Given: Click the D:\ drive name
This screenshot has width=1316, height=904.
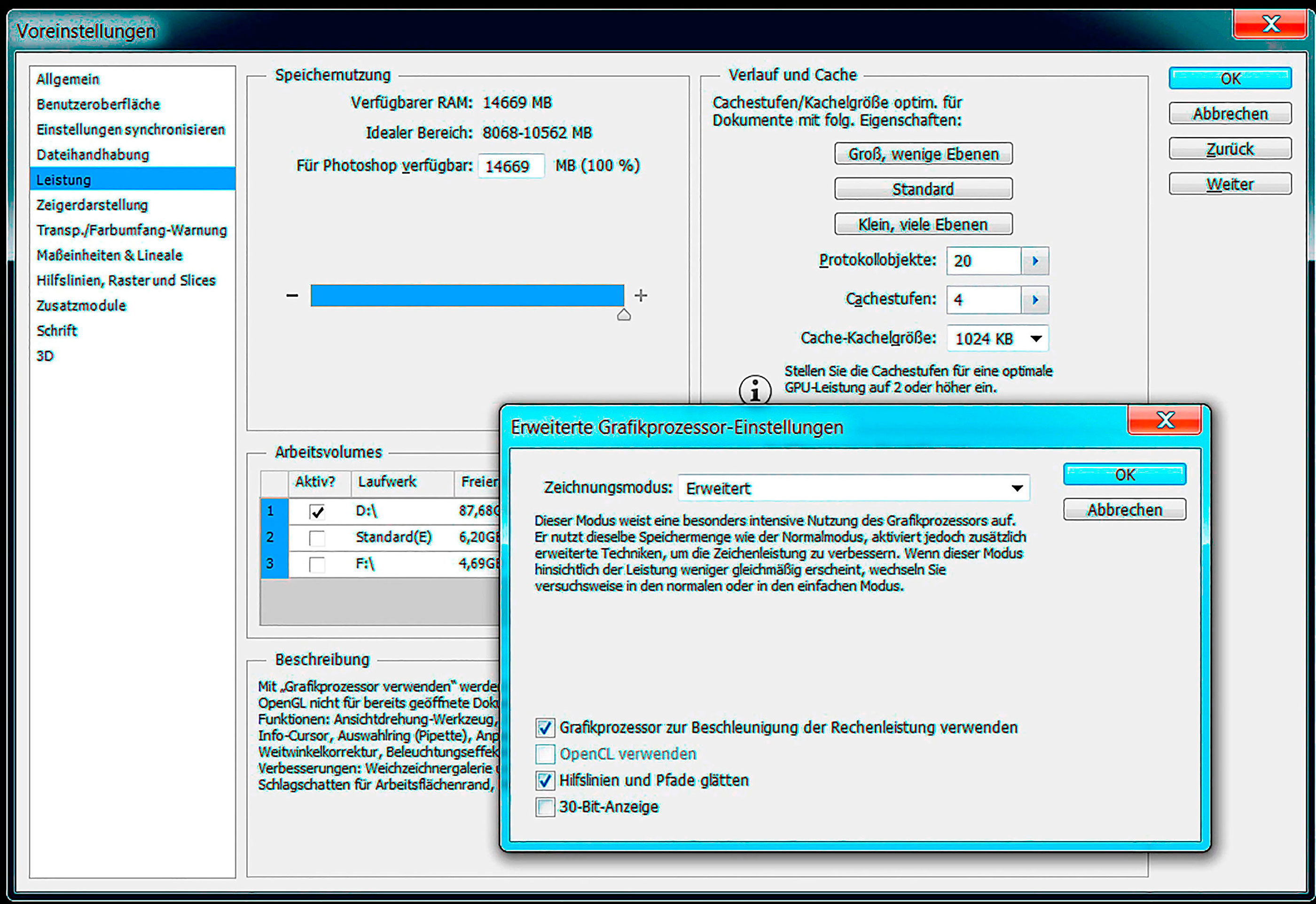Looking at the screenshot, I should click(366, 511).
